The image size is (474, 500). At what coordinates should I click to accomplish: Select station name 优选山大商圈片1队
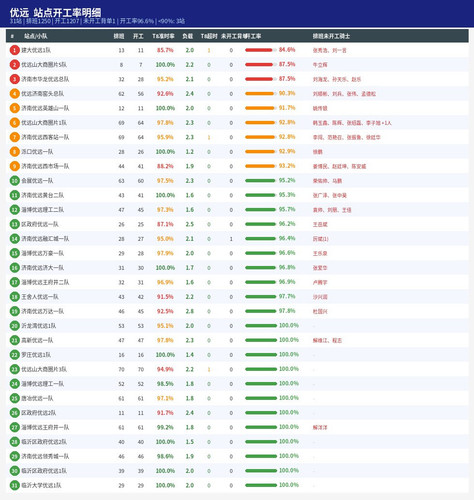(44, 123)
